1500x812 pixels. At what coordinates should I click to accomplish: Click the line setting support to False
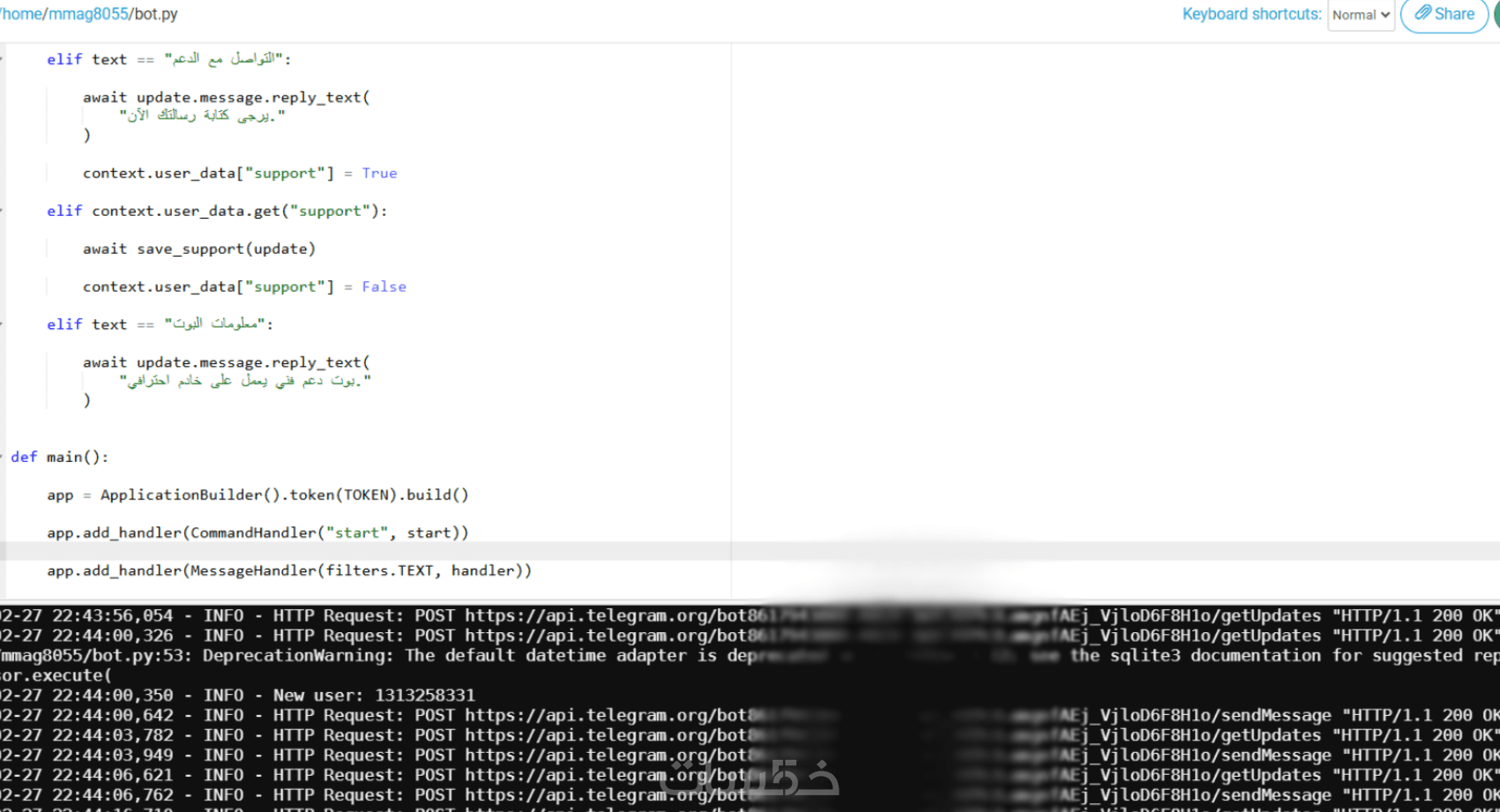click(x=244, y=287)
